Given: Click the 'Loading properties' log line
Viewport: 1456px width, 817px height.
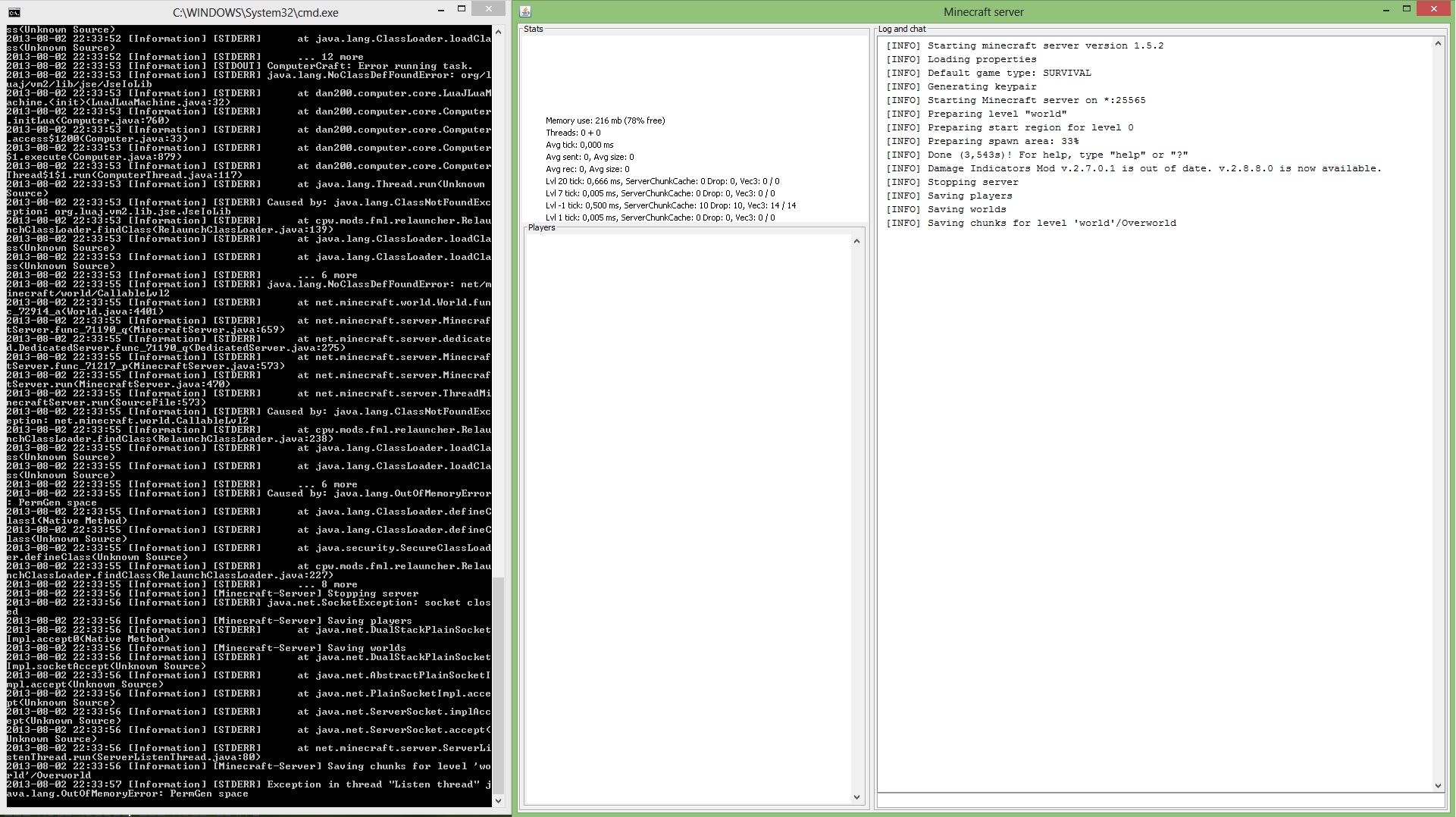Looking at the screenshot, I should click(x=961, y=60).
